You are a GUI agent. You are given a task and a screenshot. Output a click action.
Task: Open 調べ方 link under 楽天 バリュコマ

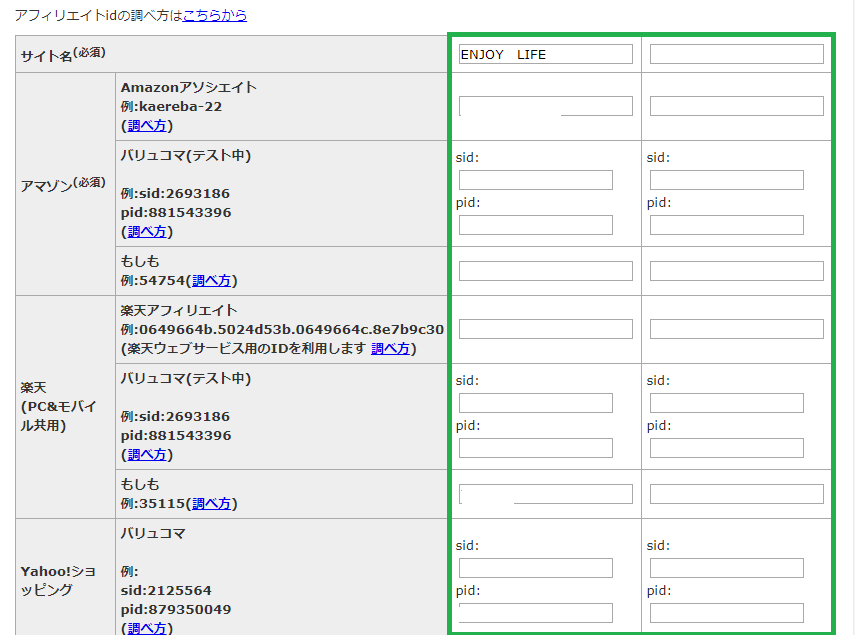click(x=147, y=455)
